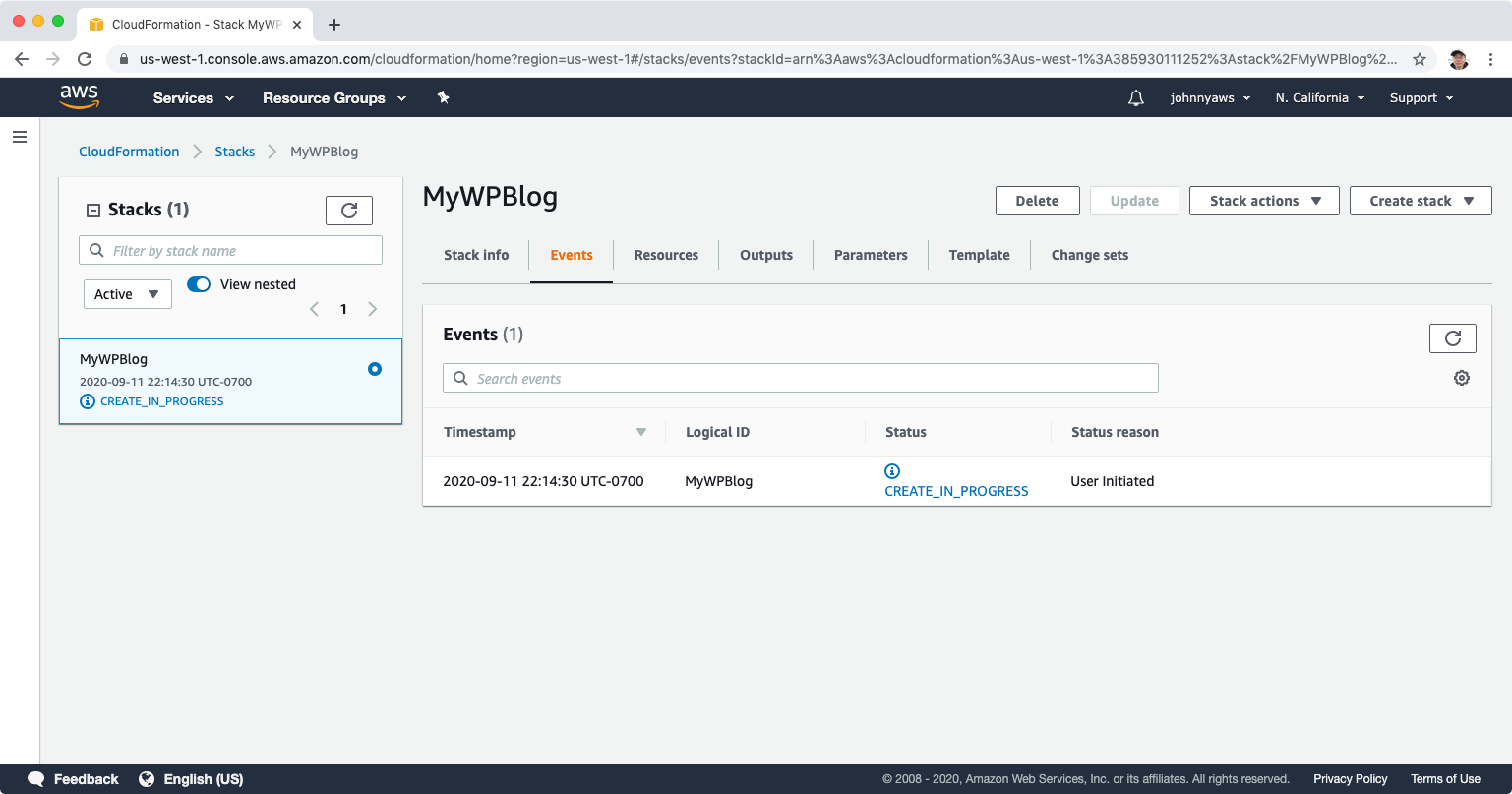Open the johnnyaws account menu
This screenshot has height=794, width=1512.
(1211, 98)
